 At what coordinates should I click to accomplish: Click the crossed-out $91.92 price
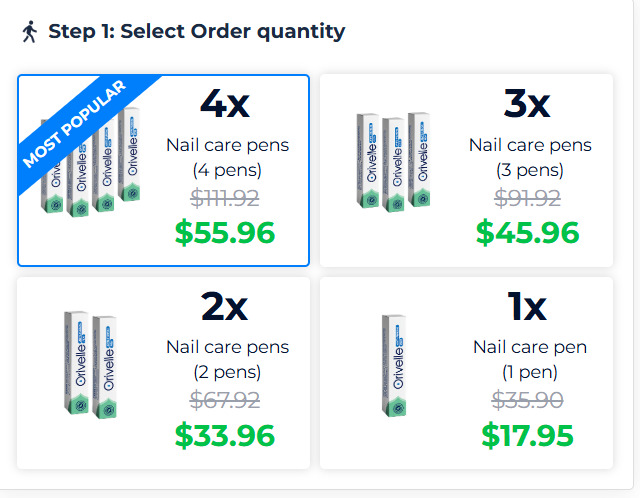529,198
